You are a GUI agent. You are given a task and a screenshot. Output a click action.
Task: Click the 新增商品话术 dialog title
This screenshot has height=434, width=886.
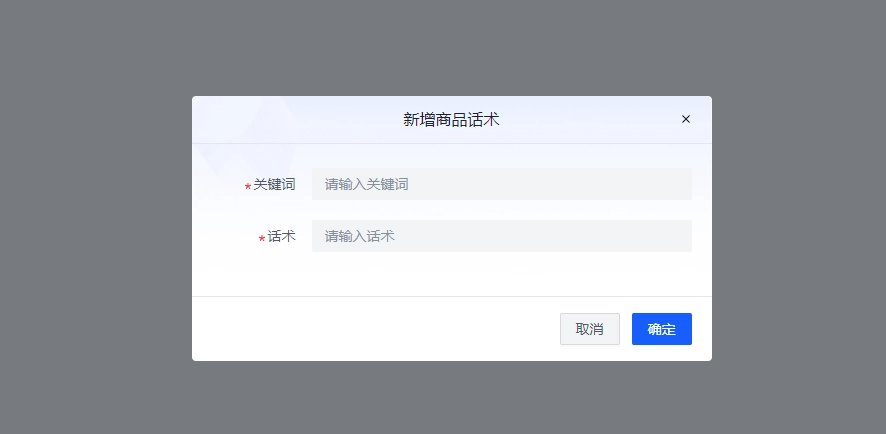[x=451, y=119]
